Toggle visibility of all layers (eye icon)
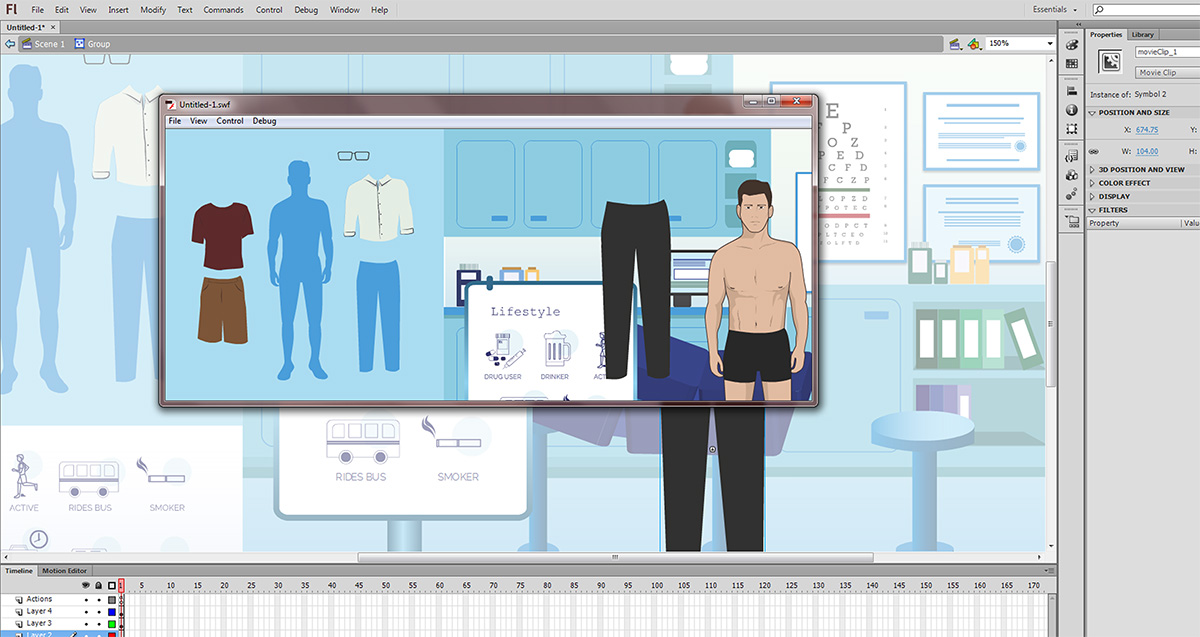This screenshot has height=637, width=1200. [86, 585]
